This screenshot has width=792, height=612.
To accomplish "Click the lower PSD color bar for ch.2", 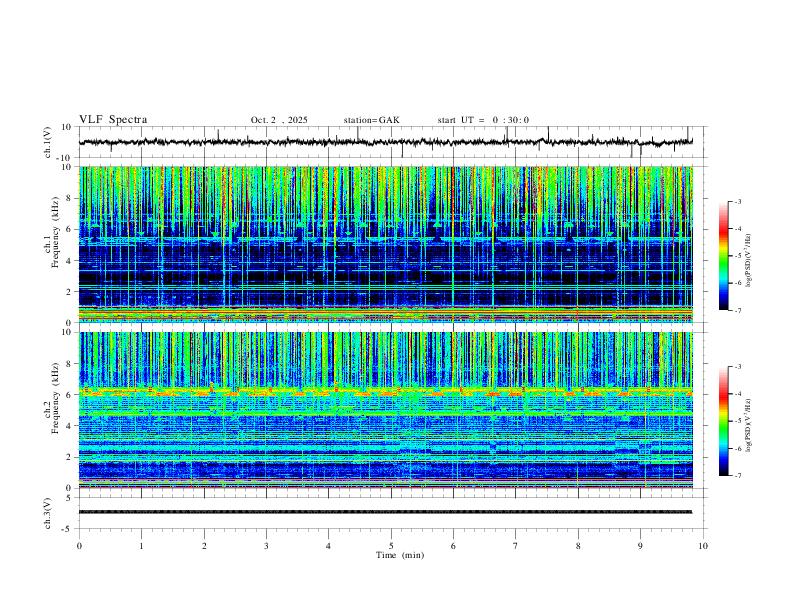I will click(x=723, y=421).
